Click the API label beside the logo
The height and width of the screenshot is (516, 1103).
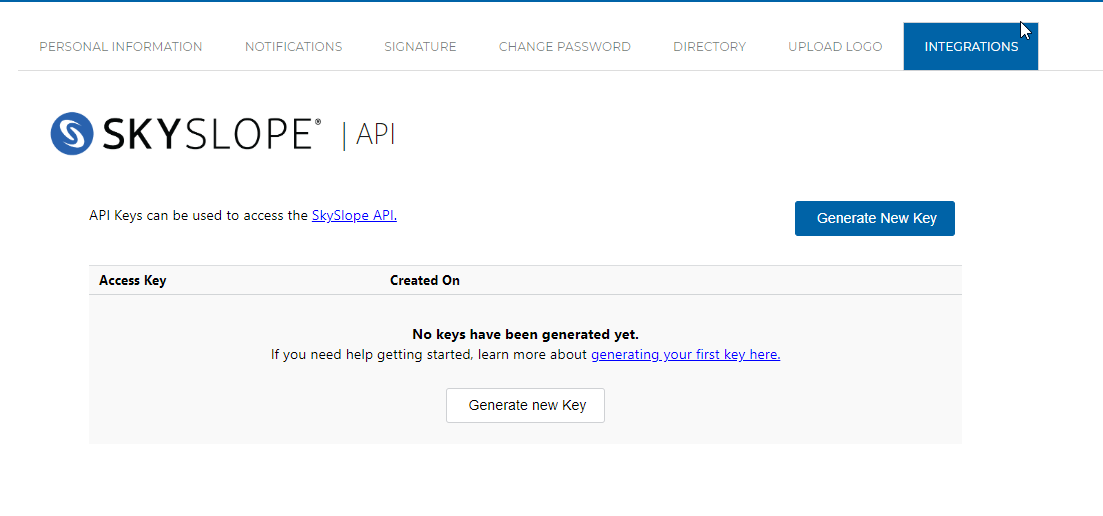pyautogui.click(x=375, y=134)
